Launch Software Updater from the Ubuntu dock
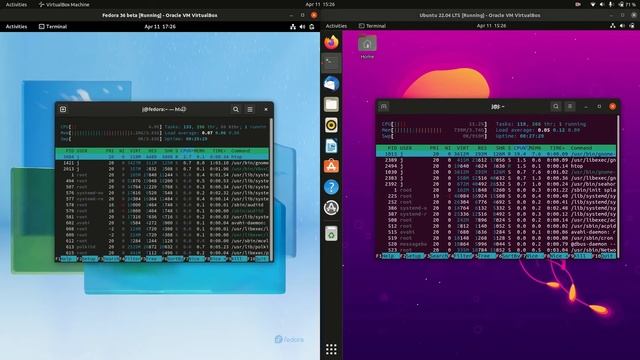Viewport: 640px width, 360px height. click(331, 207)
